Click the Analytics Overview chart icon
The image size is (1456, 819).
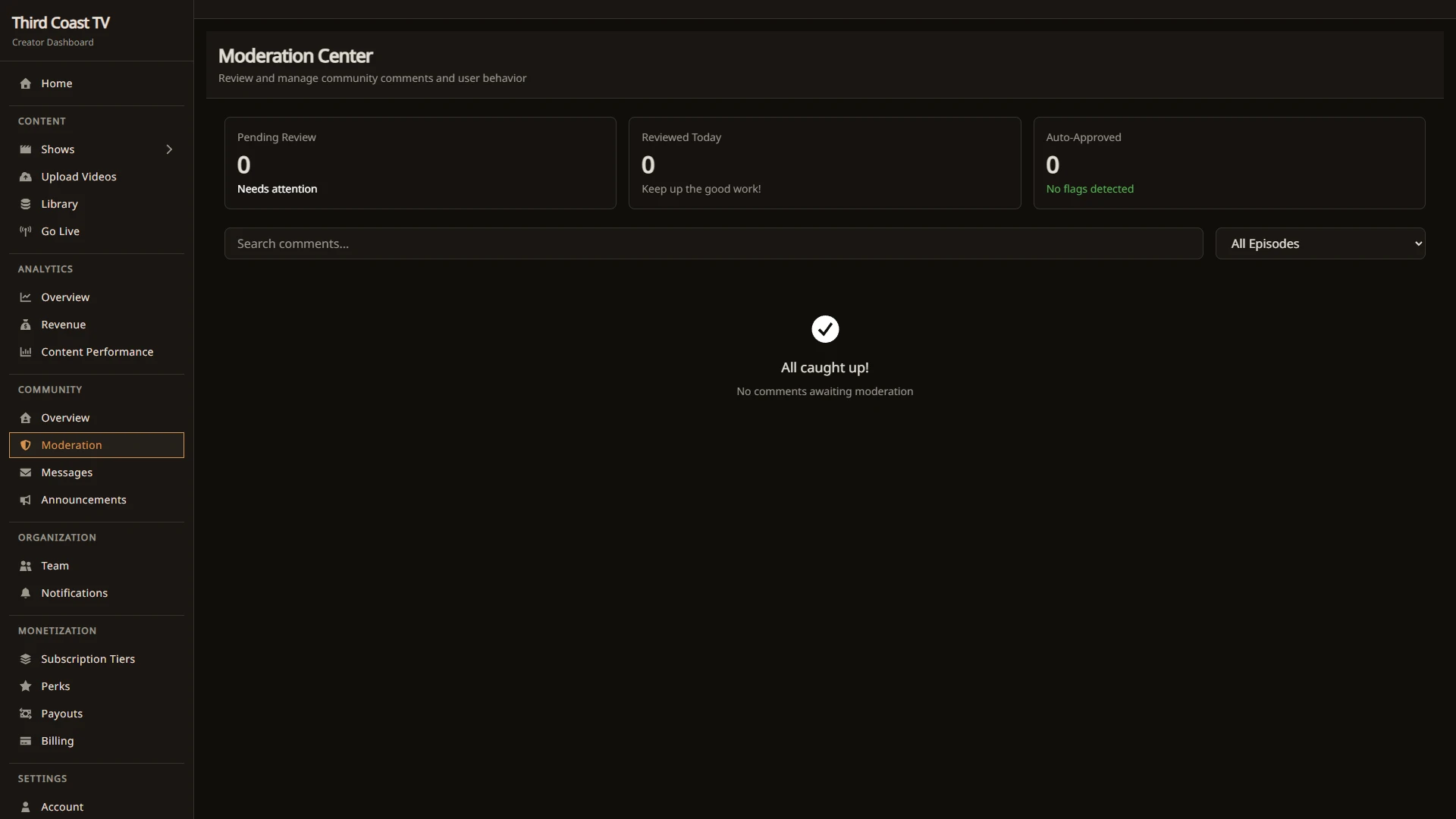[26, 297]
